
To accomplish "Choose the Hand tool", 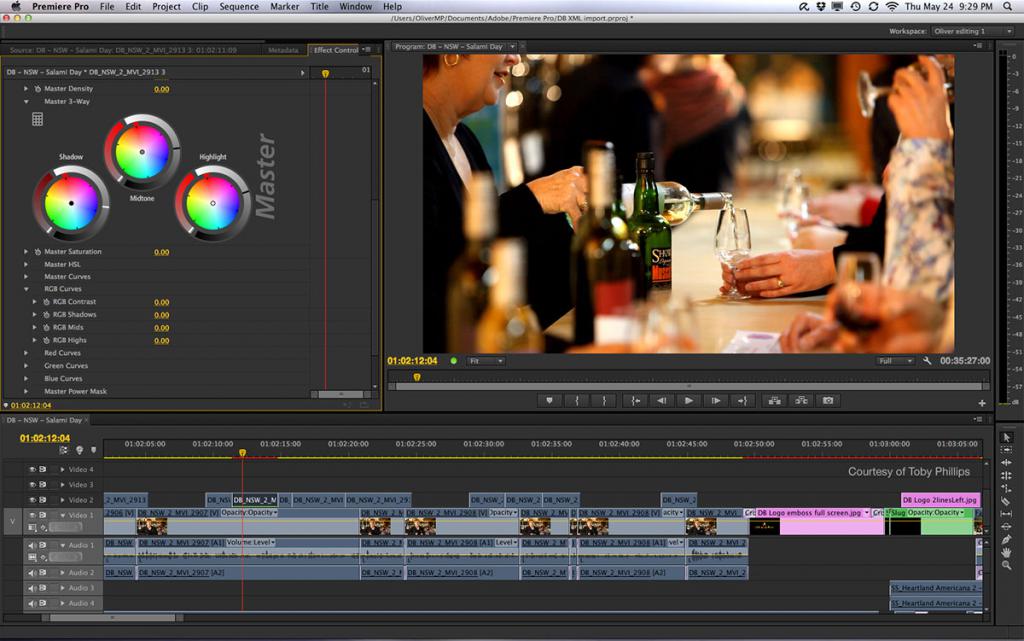I will coord(1007,552).
